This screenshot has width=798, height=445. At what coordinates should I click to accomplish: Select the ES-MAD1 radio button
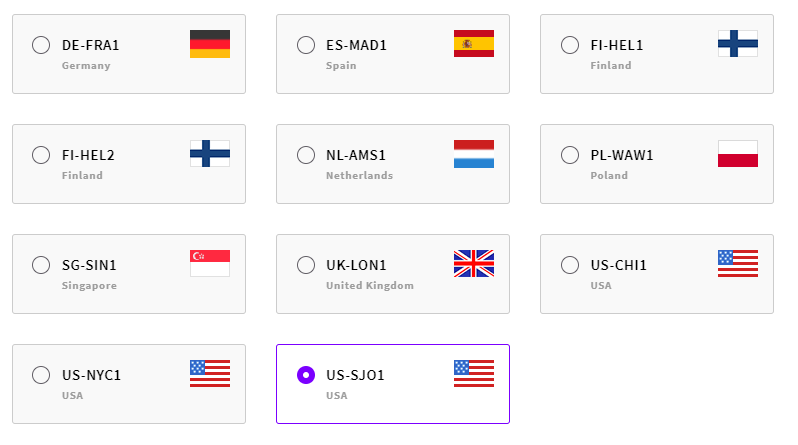coord(306,45)
